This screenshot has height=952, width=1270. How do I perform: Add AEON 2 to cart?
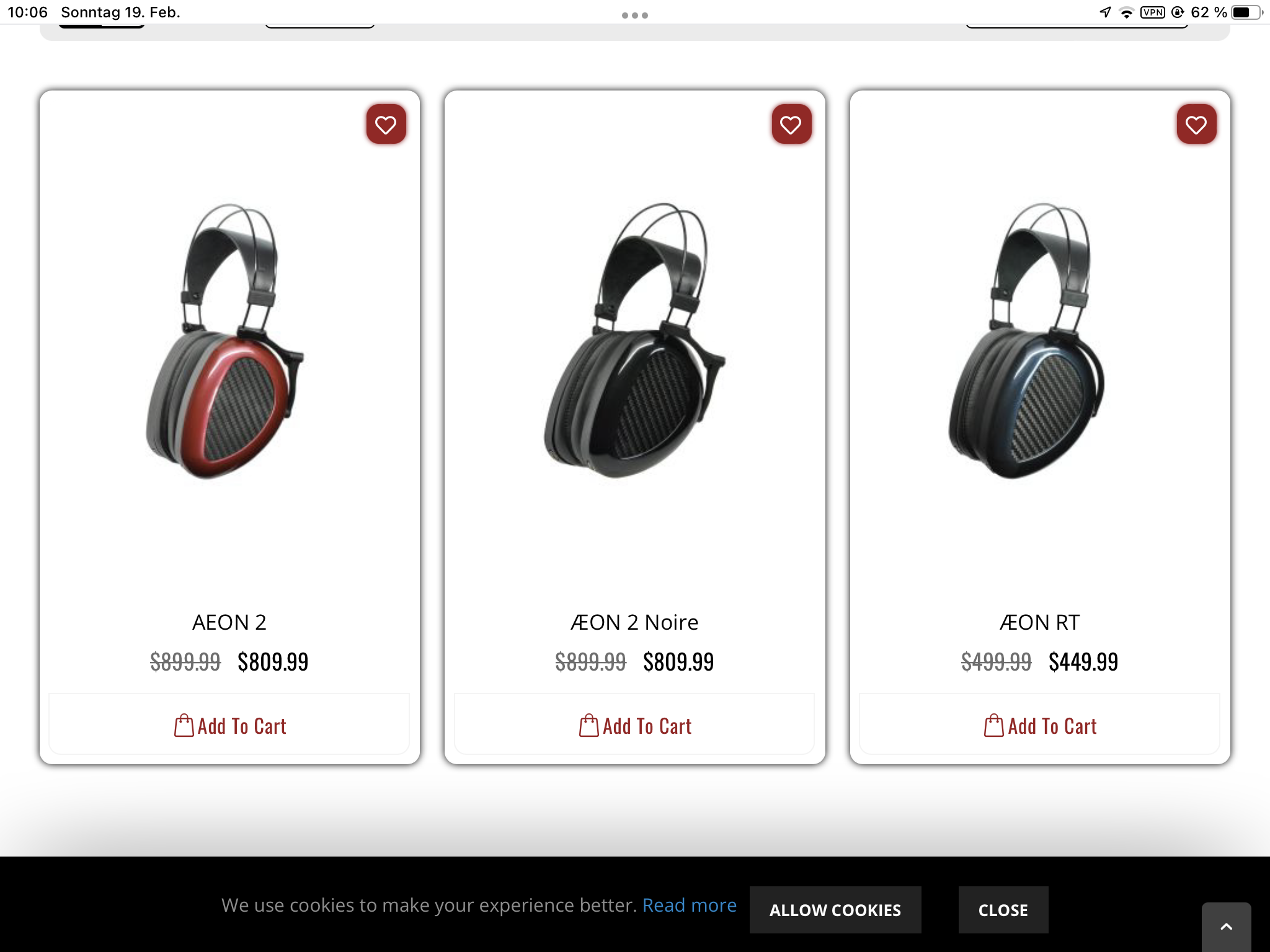tap(229, 725)
